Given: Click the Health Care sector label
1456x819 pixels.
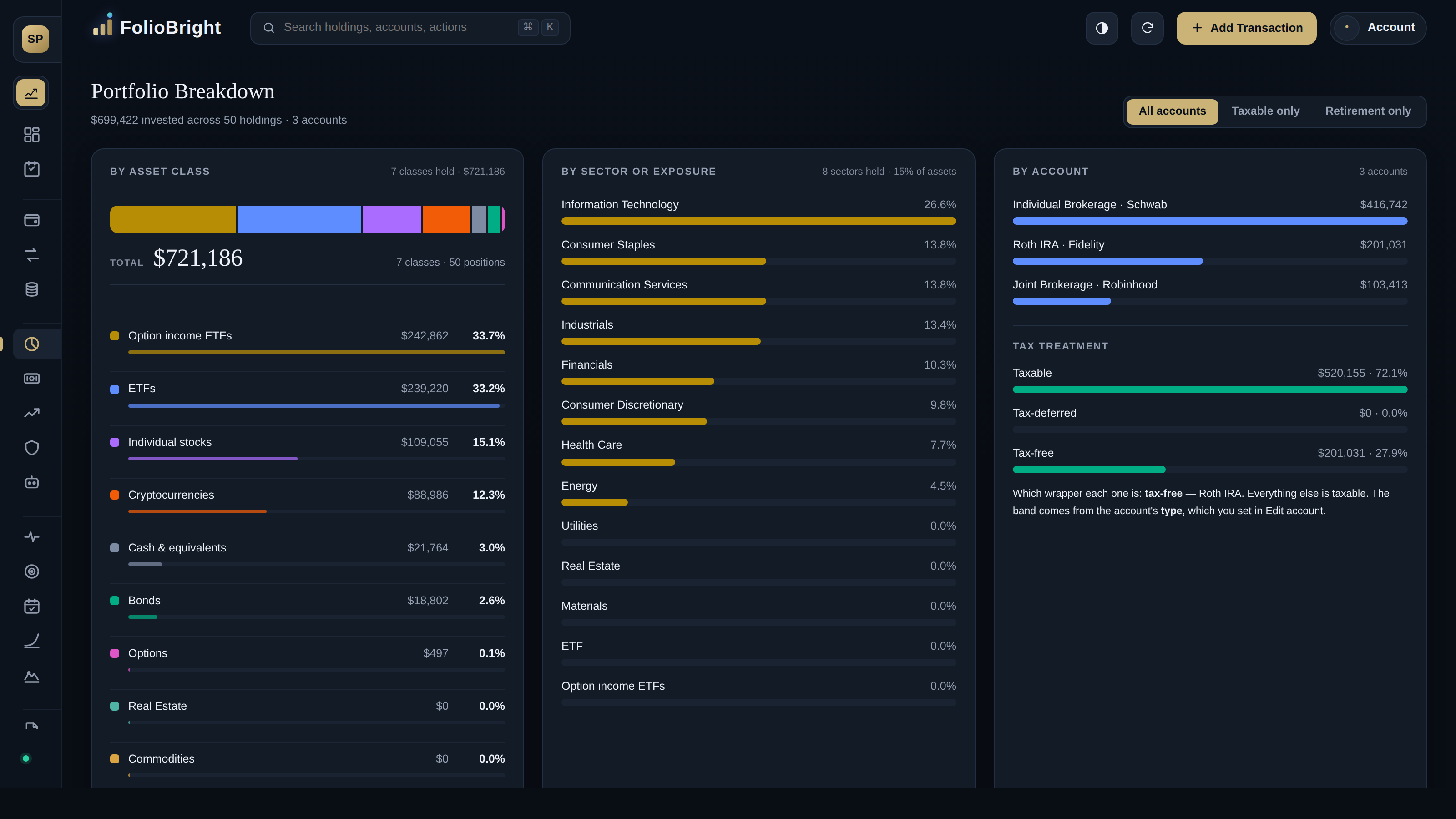Looking at the screenshot, I should 591,445.
